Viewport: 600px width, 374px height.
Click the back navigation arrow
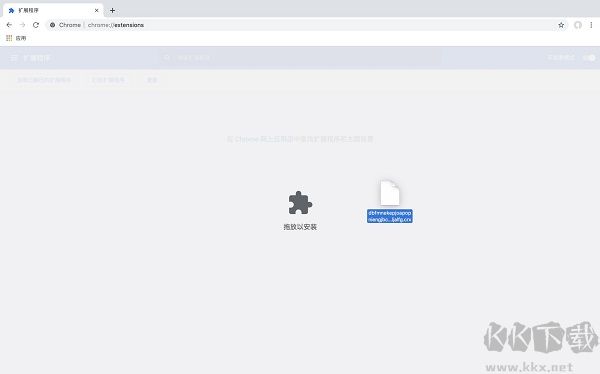point(9,25)
